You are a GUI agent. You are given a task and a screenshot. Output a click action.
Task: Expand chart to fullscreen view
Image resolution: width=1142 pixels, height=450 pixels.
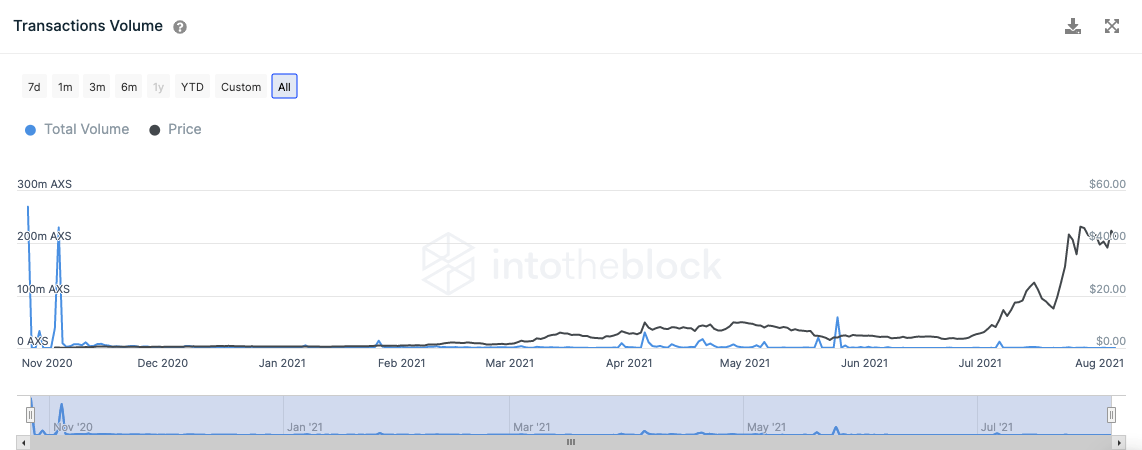coord(1111,26)
